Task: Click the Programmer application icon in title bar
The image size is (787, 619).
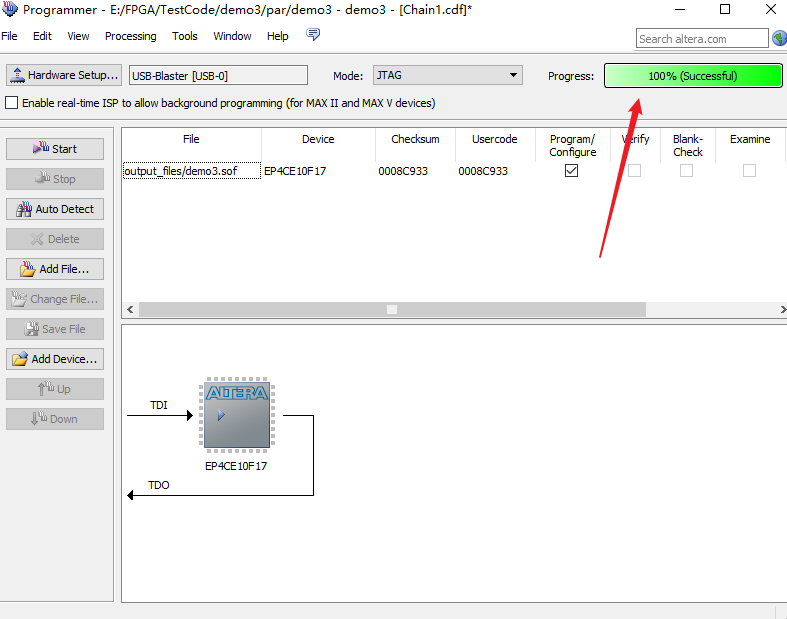Action: [x=10, y=9]
